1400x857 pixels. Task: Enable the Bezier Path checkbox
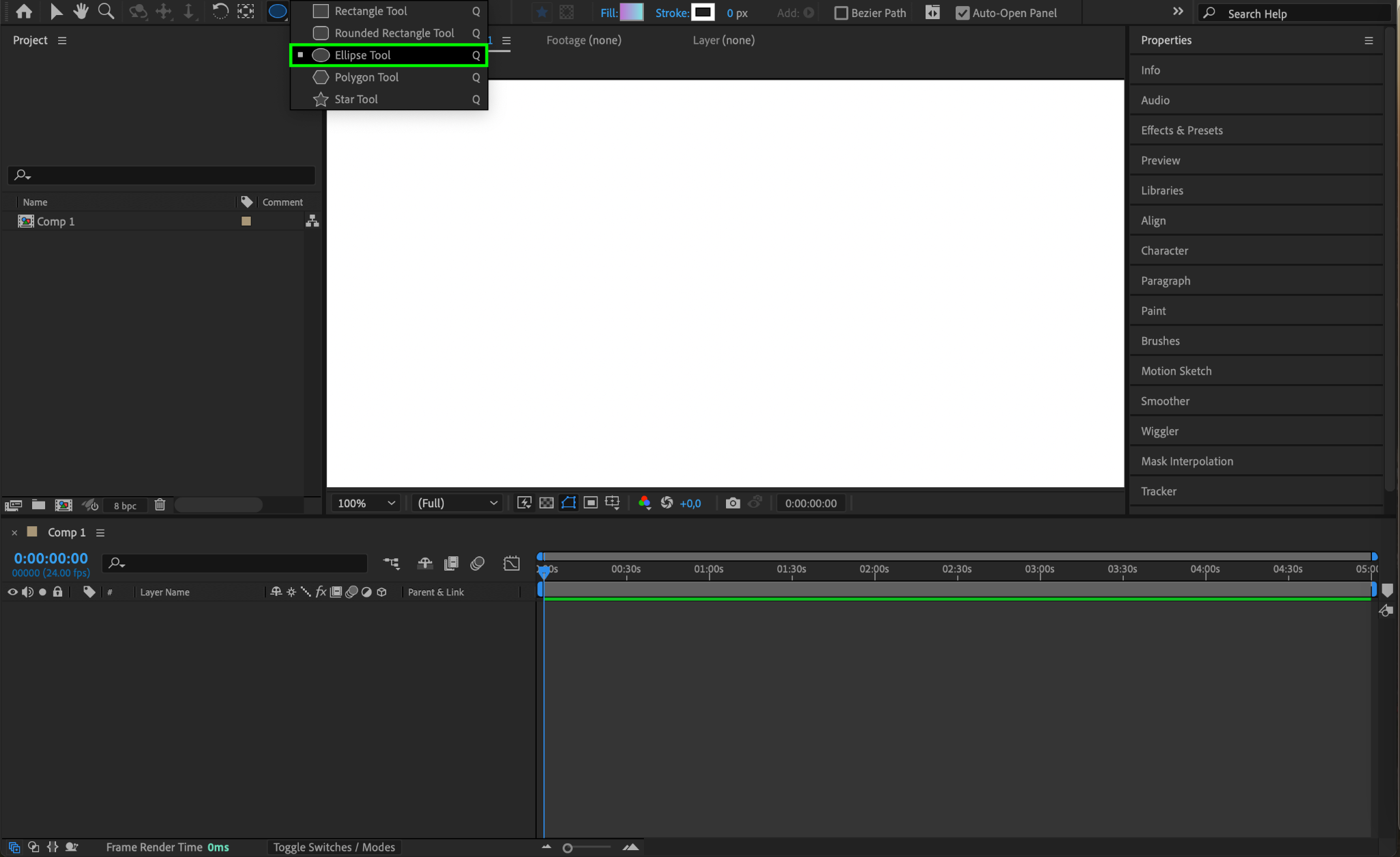click(842, 13)
